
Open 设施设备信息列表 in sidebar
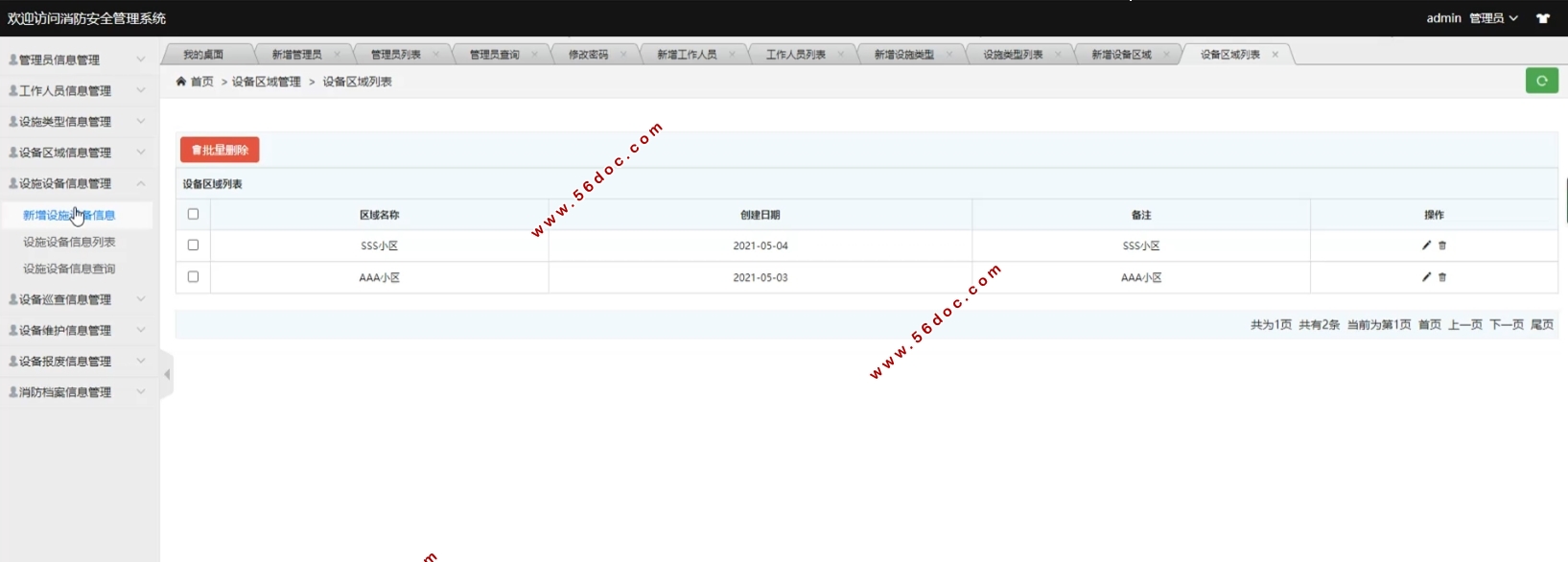(x=69, y=242)
